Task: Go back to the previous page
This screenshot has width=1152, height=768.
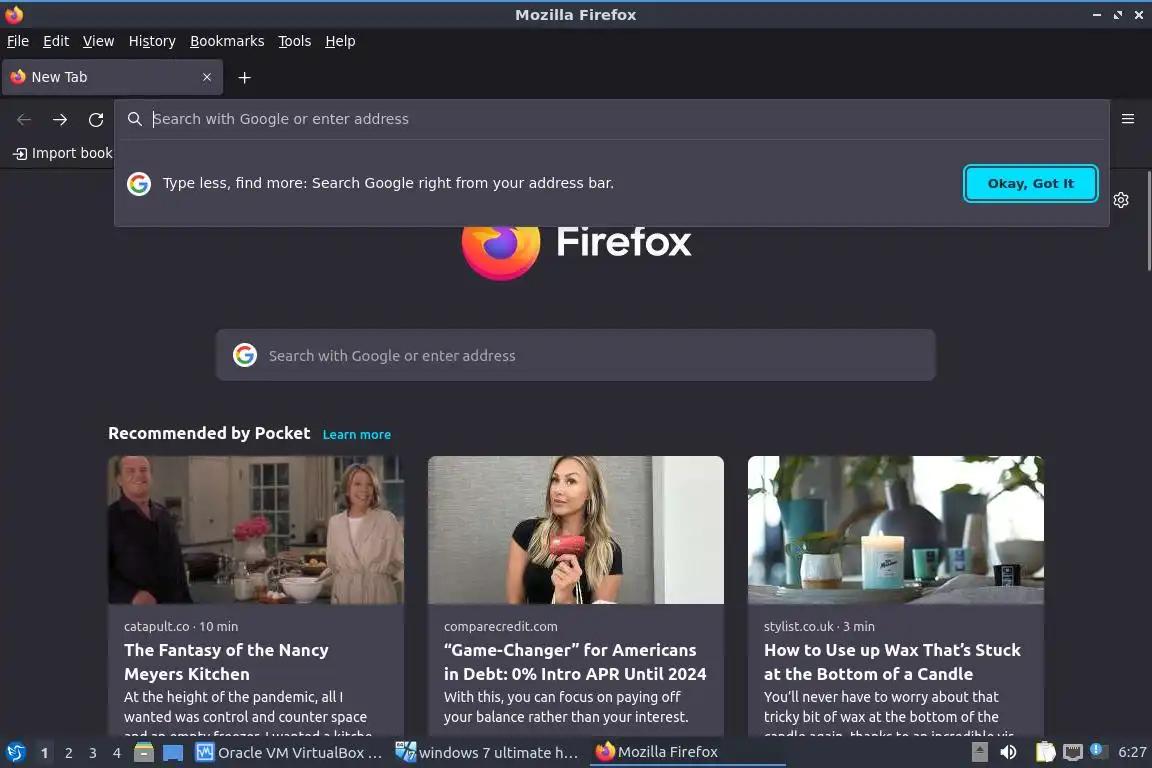Action: (24, 119)
